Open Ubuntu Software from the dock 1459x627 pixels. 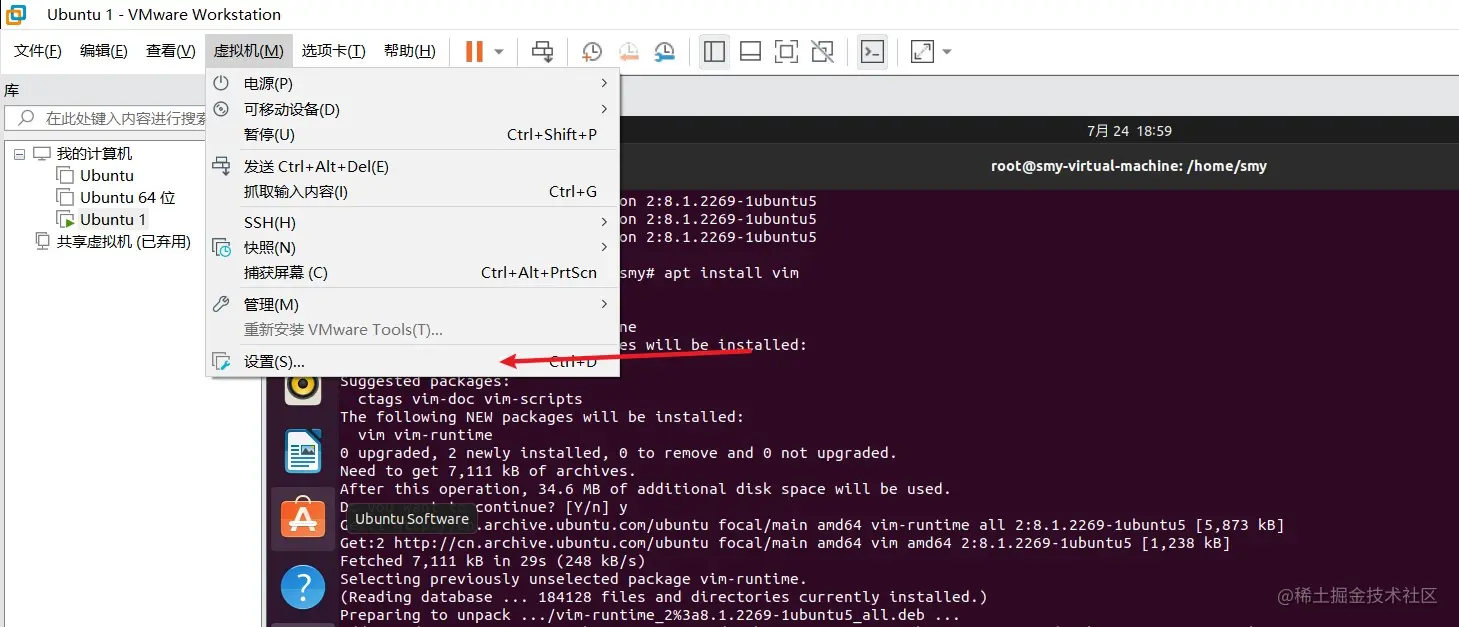click(x=303, y=519)
